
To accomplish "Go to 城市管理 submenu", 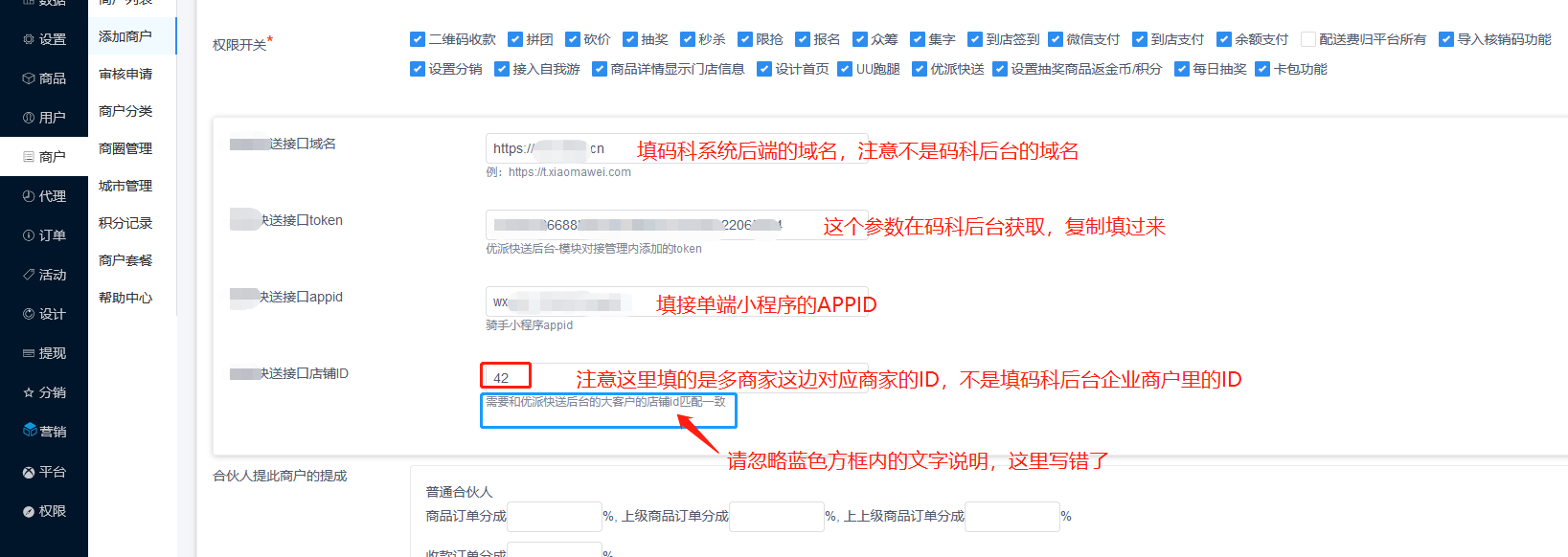I will point(125,186).
